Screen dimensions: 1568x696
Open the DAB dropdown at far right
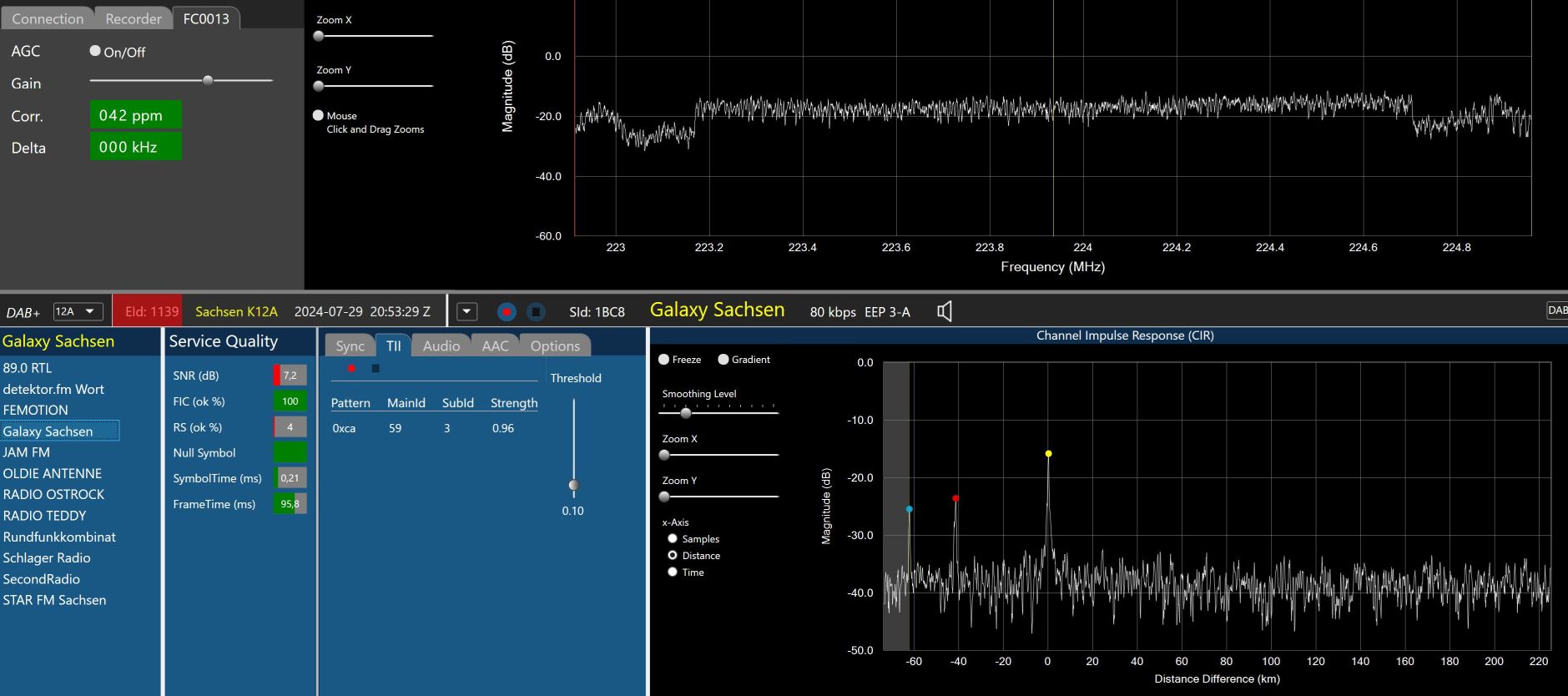coord(1557,310)
